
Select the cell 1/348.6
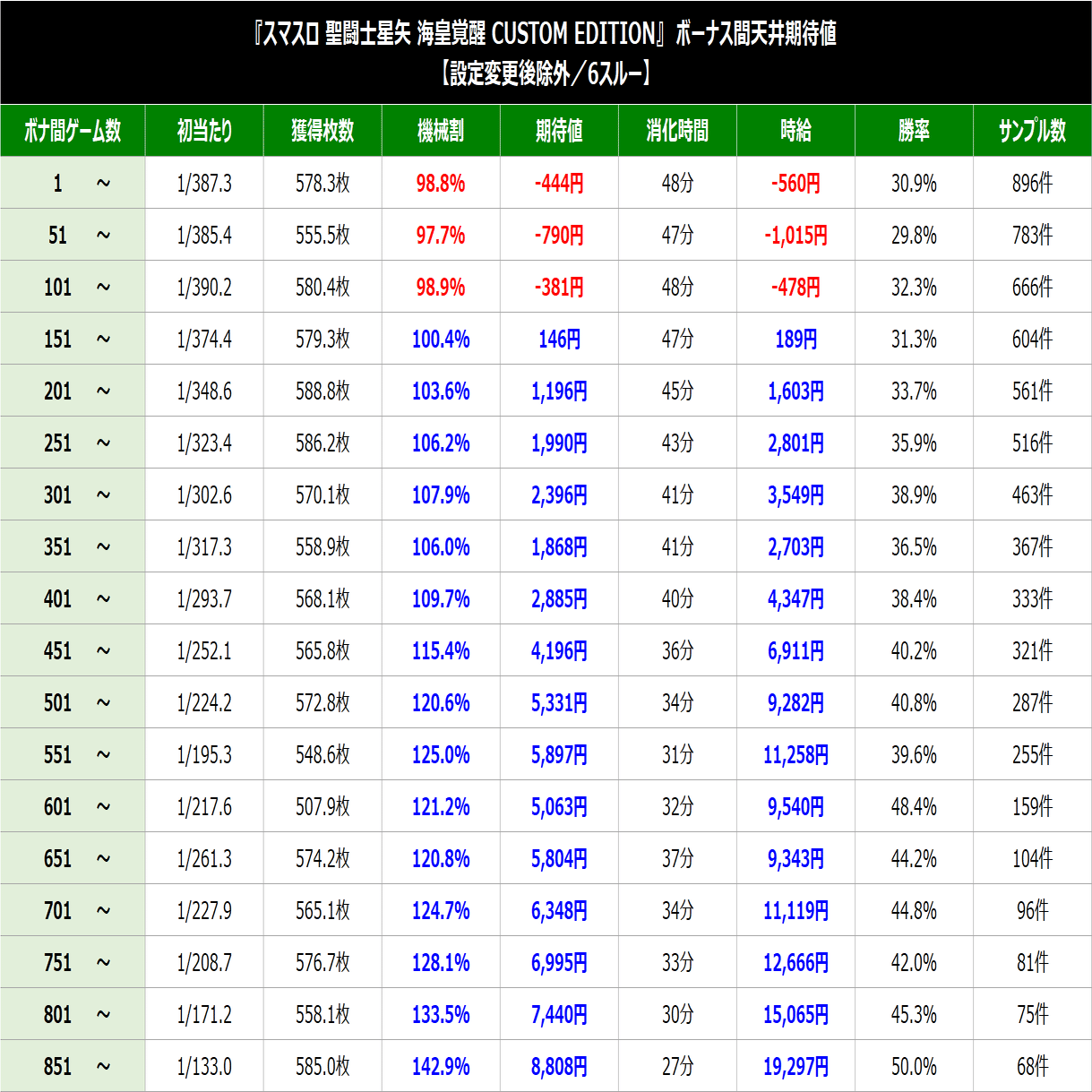pyautogui.click(x=204, y=391)
